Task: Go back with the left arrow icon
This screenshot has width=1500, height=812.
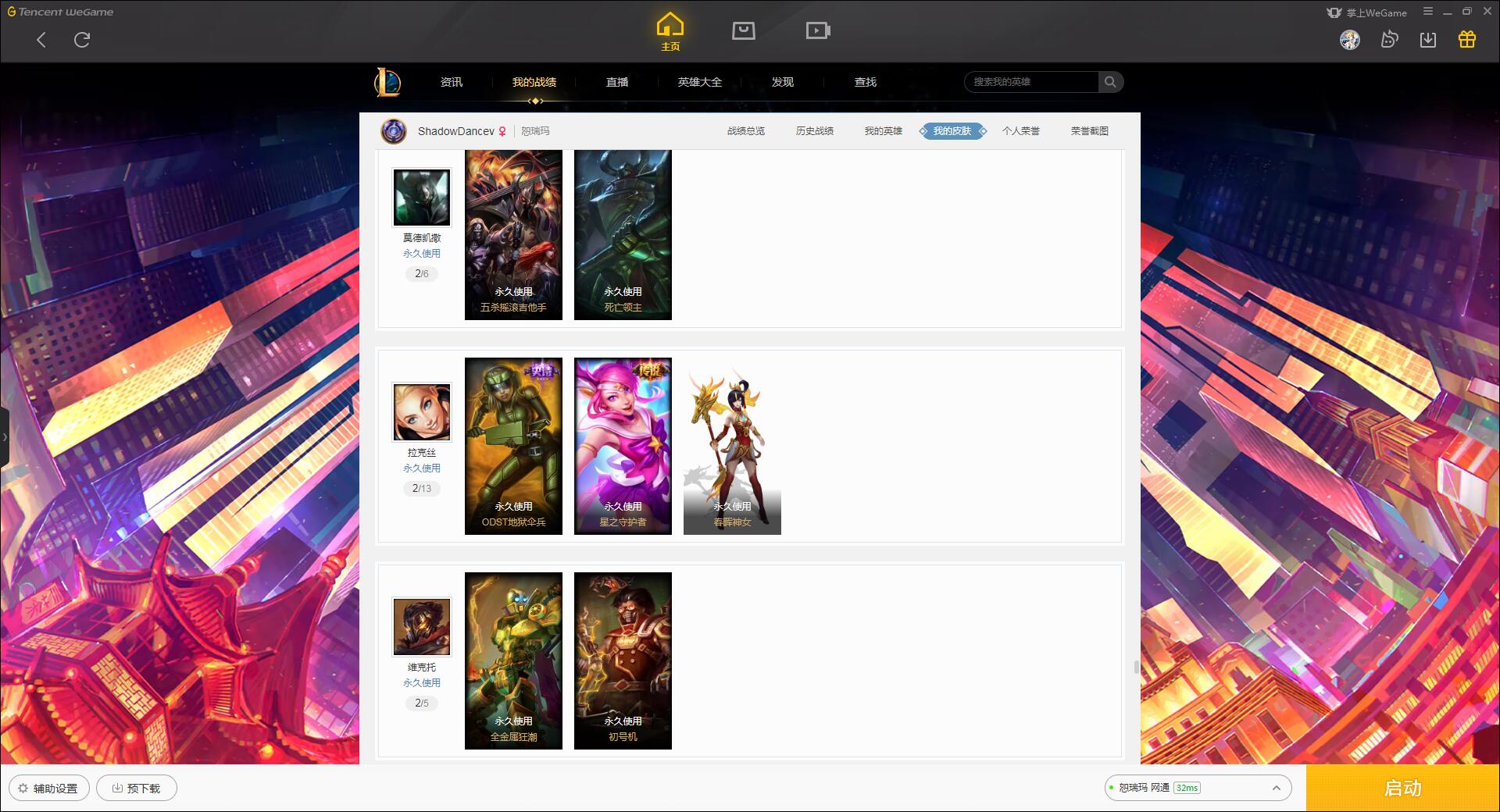Action: (x=41, y=40)
